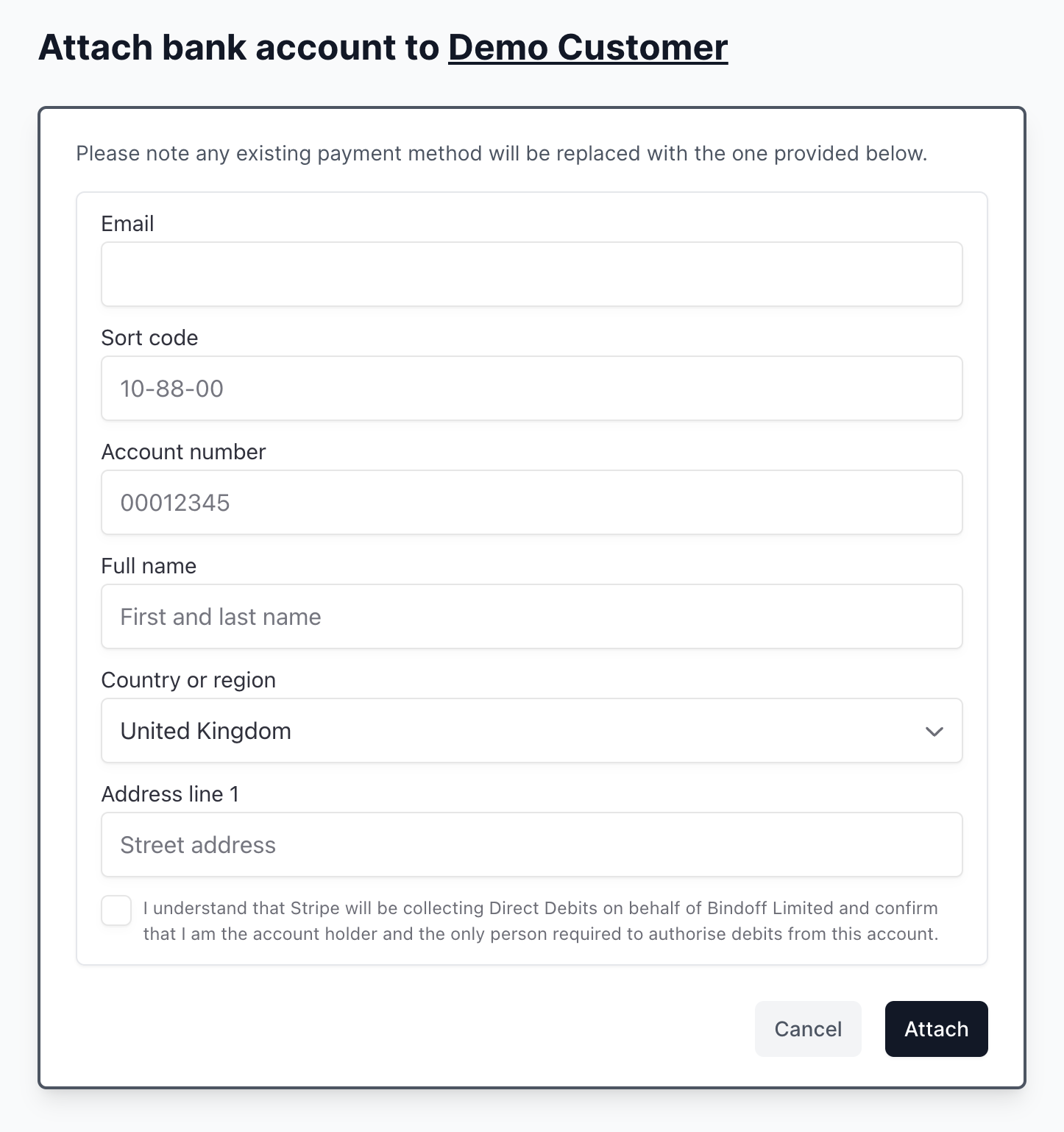Click the Email label
Image resolution: width=1064 pixels, height=1132 pixels.
click(127, 223)
